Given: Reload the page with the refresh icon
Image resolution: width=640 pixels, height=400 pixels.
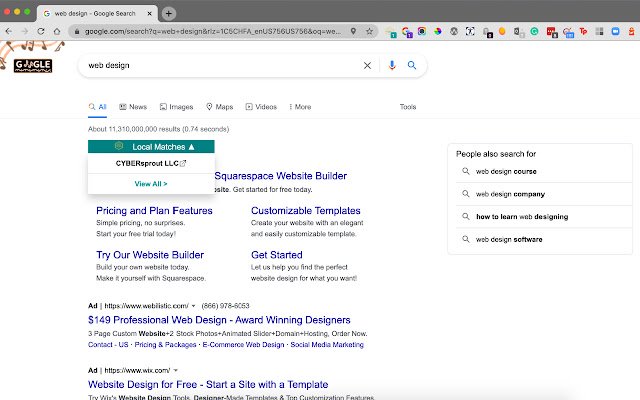Looking at the screenshot, I should [40, 31].
